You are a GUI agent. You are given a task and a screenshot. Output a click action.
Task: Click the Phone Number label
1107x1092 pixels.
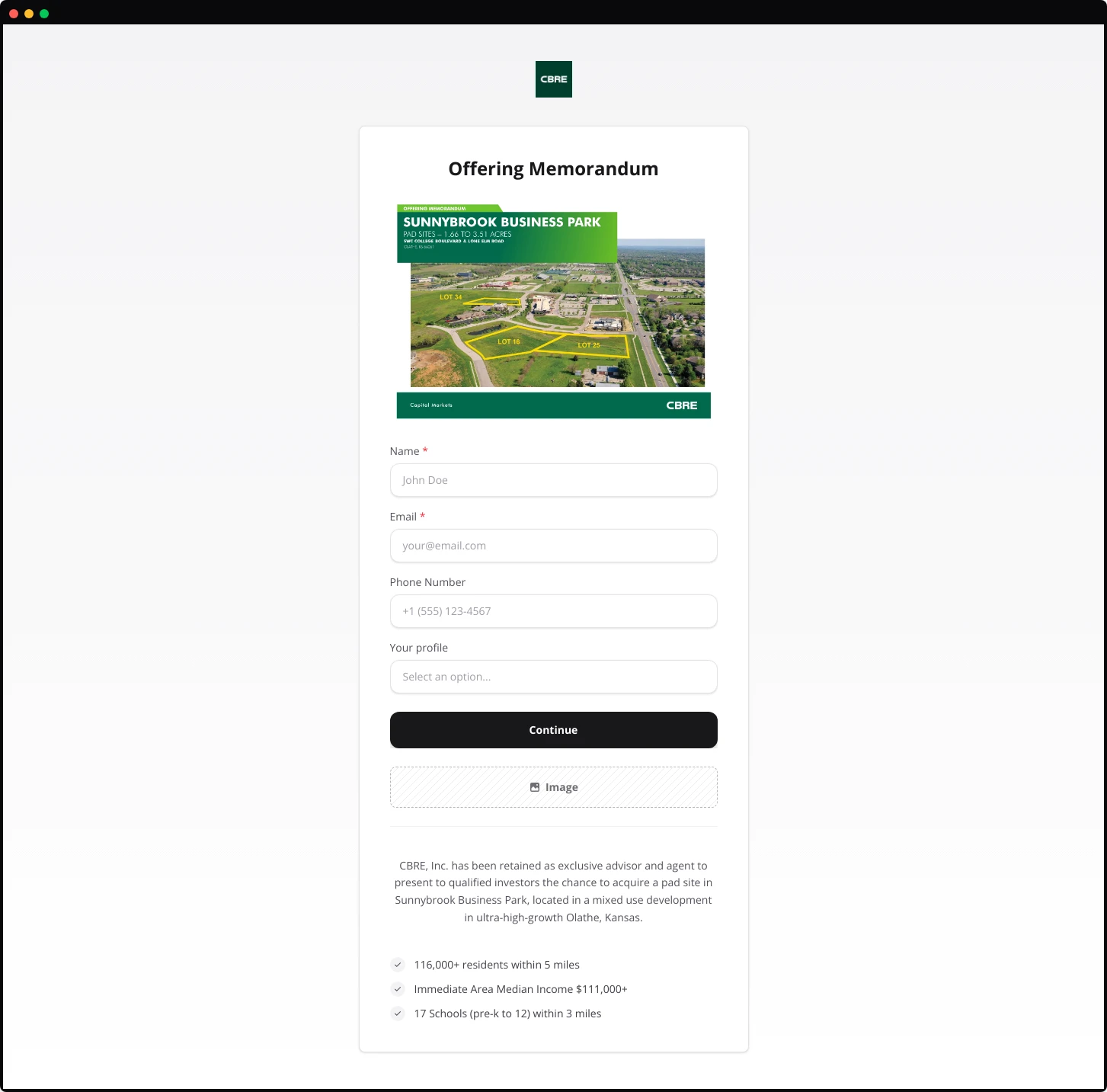point(427,582)
